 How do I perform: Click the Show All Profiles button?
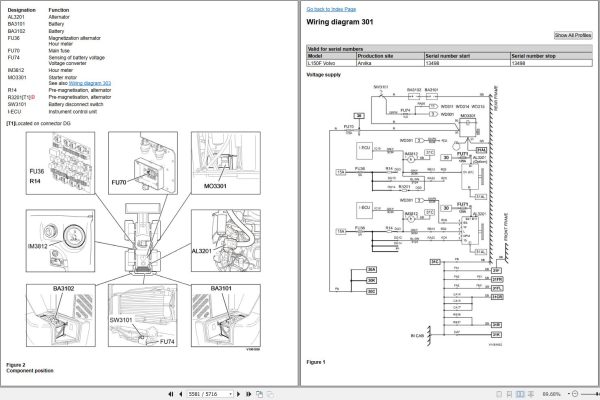573,35
